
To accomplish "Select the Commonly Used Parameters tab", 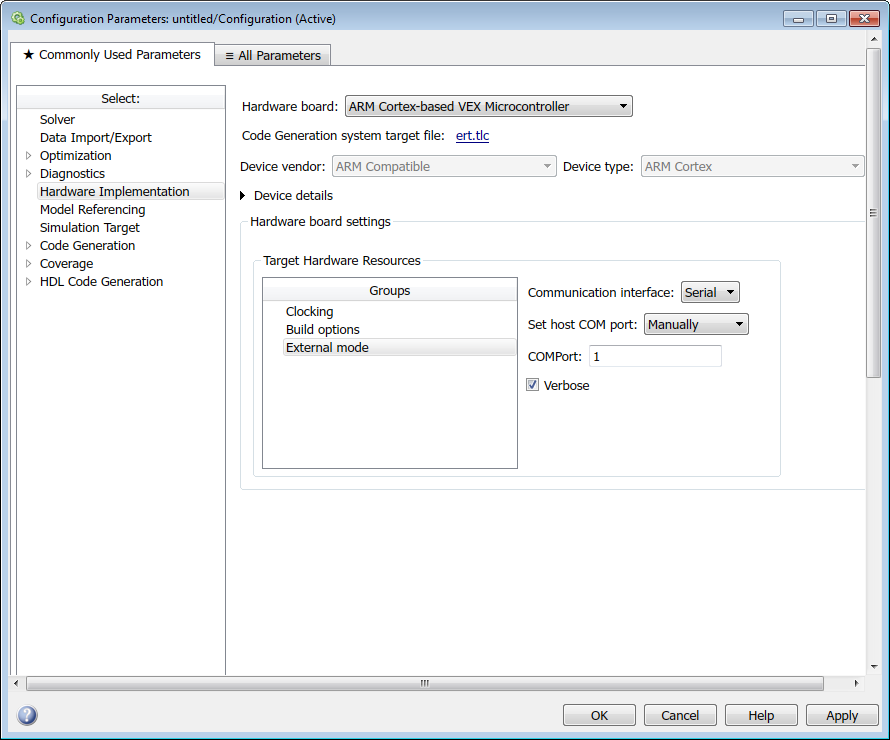I will click(111, 55).
